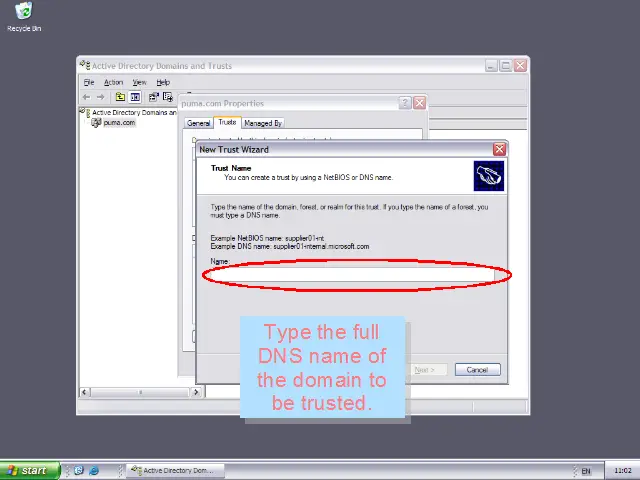Viewport: 640px width, 480px height.
Task: Click the Properties toolbar icon
Action: (x=154, y=97)
